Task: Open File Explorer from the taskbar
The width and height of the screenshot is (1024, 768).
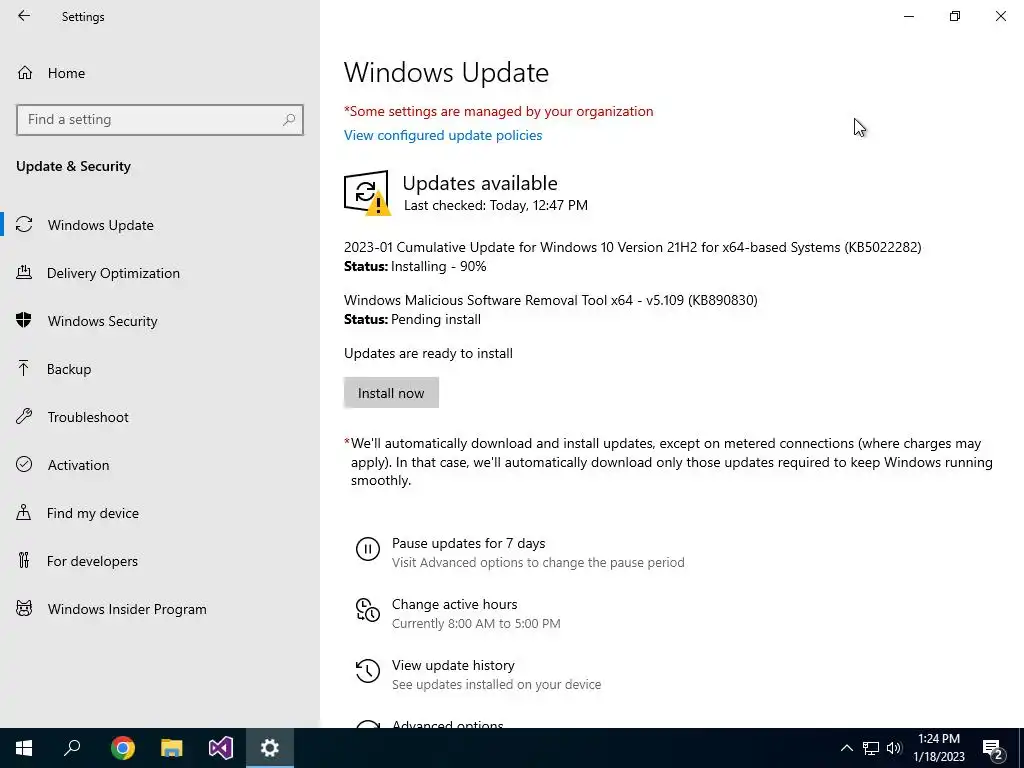Action: click(x=172, y=748)
